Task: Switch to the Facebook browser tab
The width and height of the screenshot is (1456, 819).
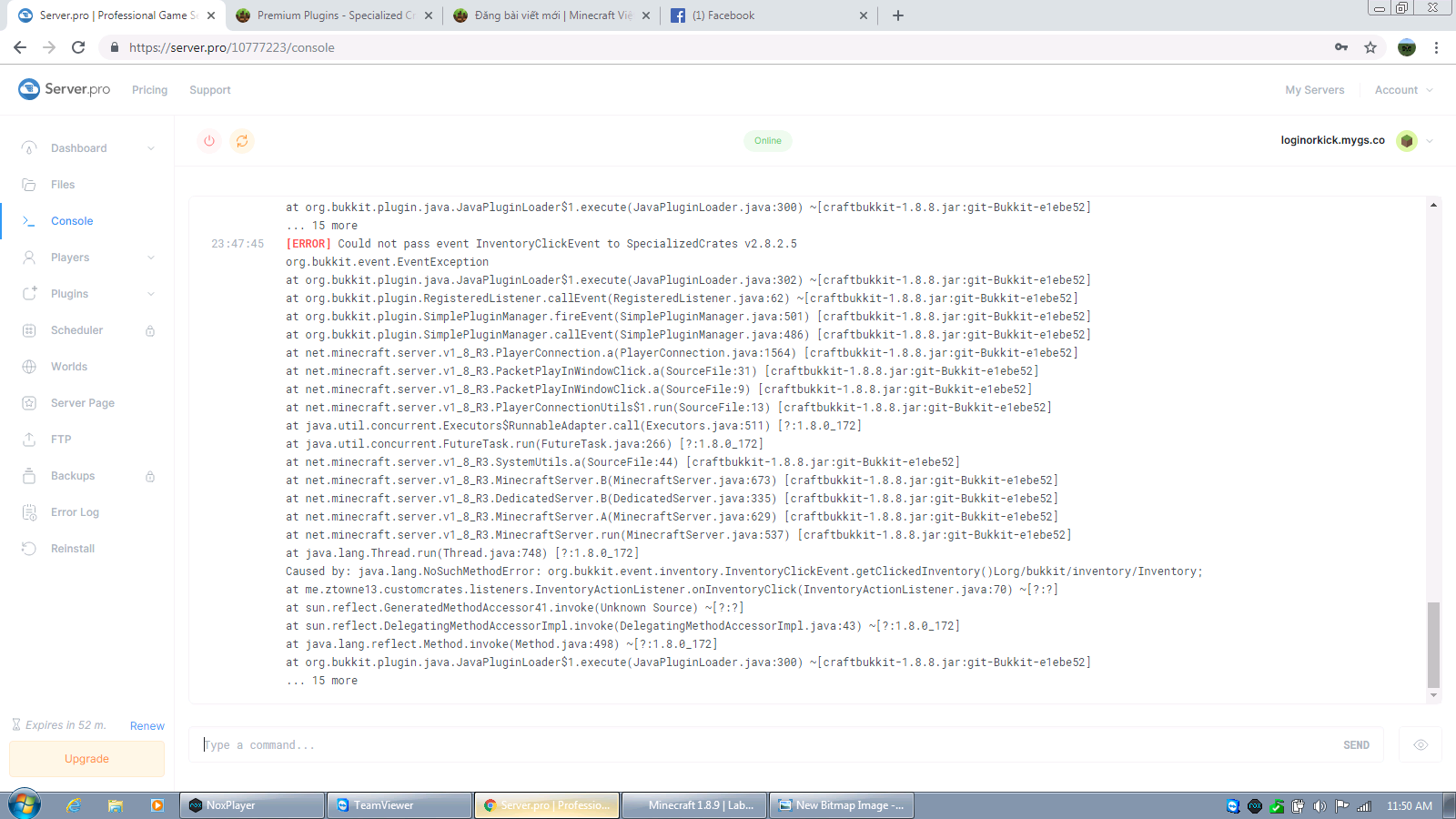Action: click(x=770, y=15)
